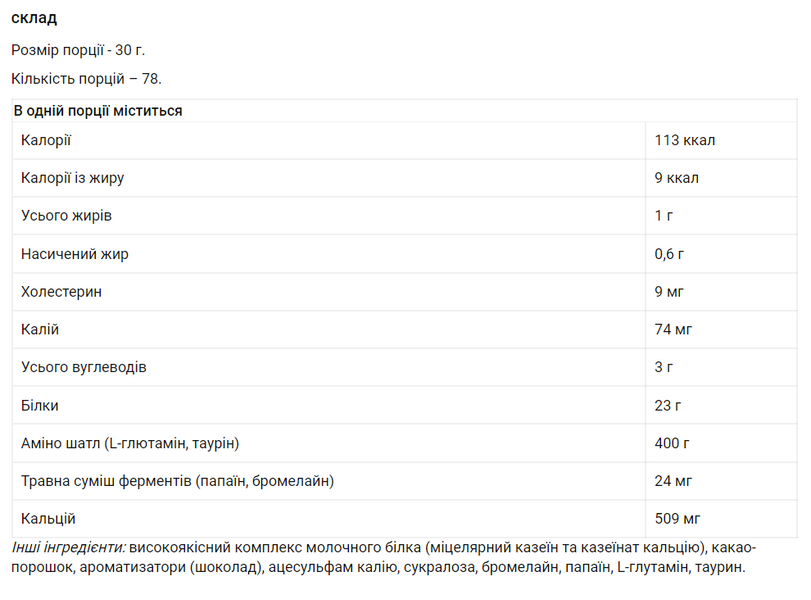Select the 'Аміно шатл (L-глютамін, таурін)' row

coord(404,443)
